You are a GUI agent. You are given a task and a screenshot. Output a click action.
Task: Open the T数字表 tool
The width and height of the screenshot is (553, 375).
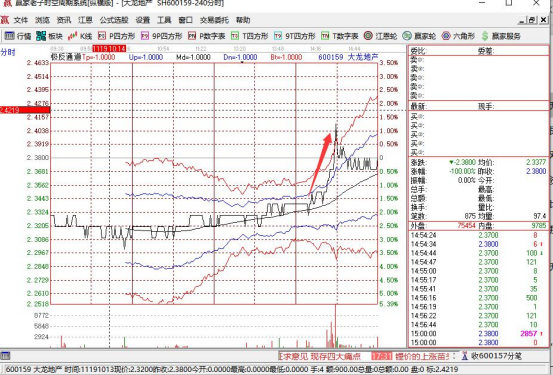pos(340,36)
